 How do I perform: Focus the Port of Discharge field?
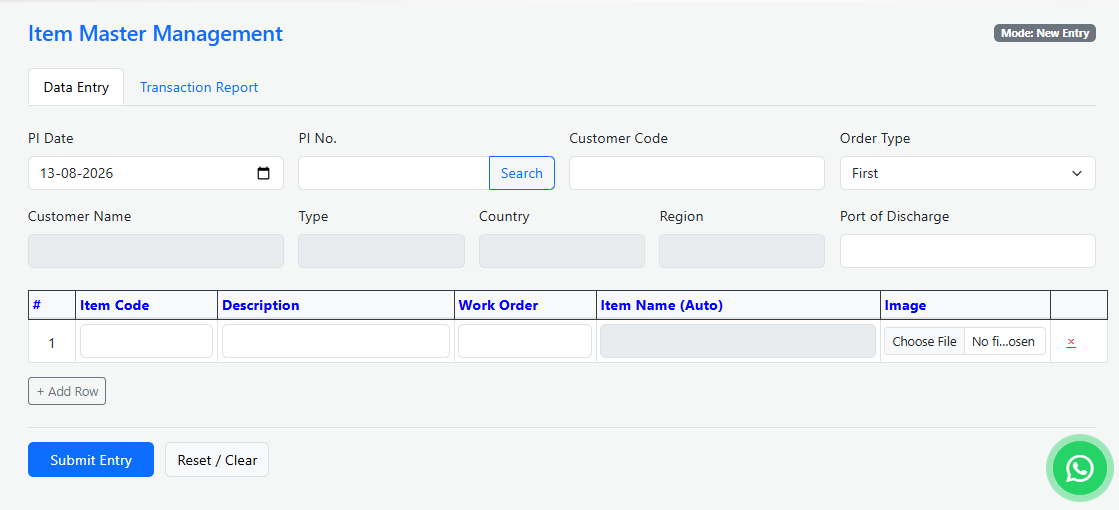(x=967, y=251)
